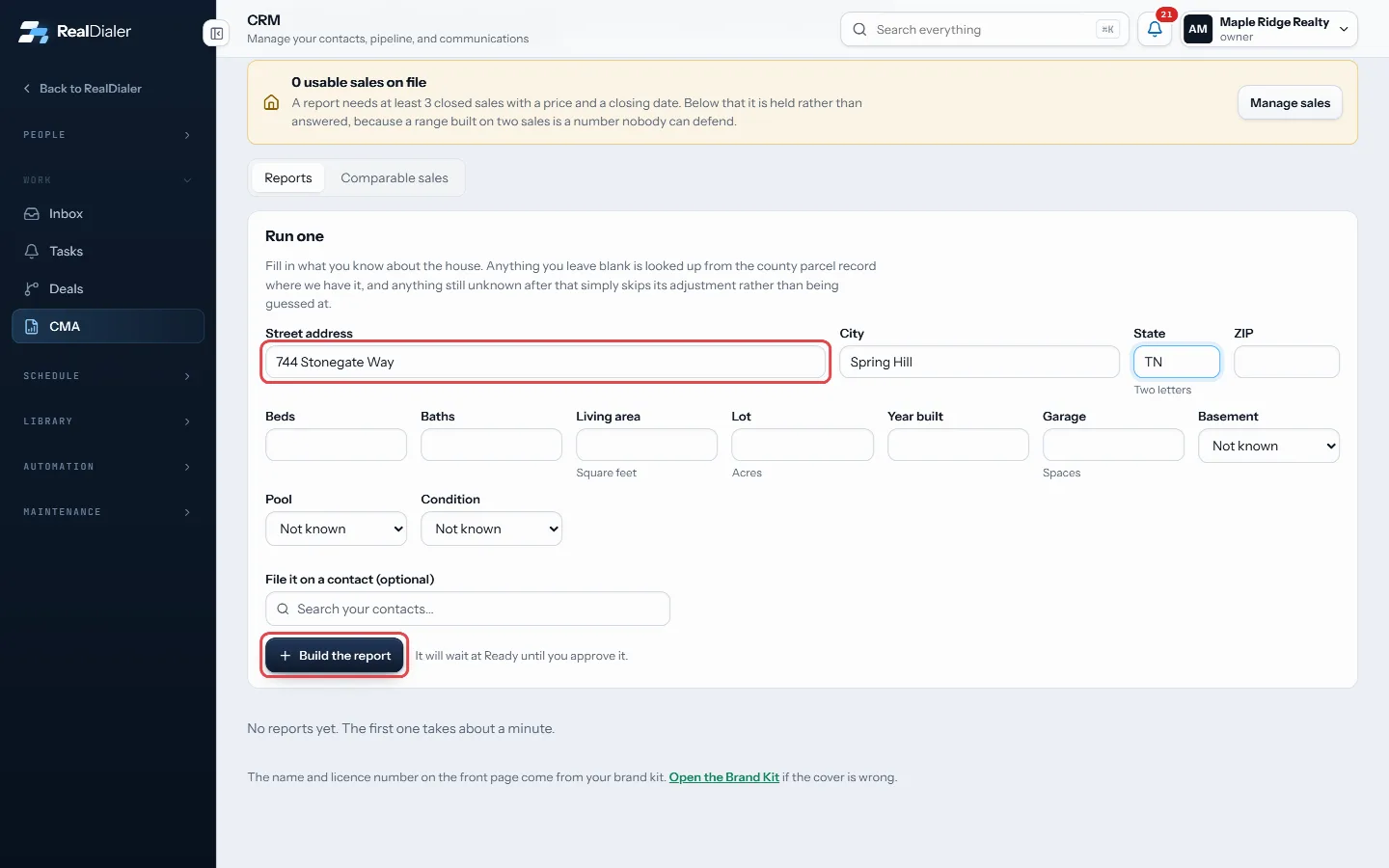Switch to the Reports tab
Image resolution: width=1389 pixels, height=868 pixels.
tap(288, 178)
